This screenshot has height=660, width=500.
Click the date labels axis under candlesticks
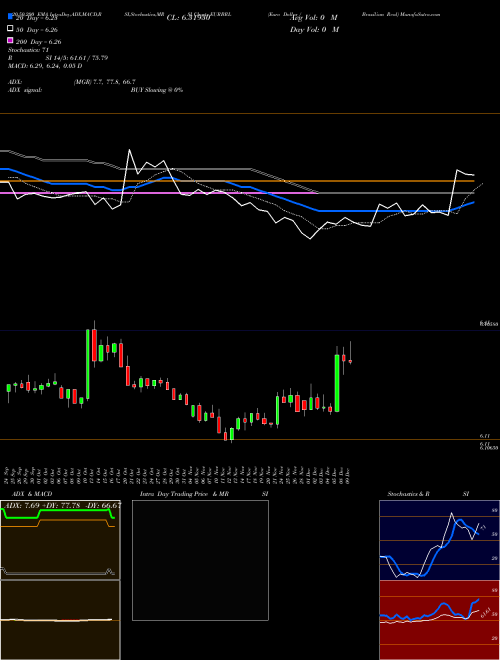click(179, 475)
